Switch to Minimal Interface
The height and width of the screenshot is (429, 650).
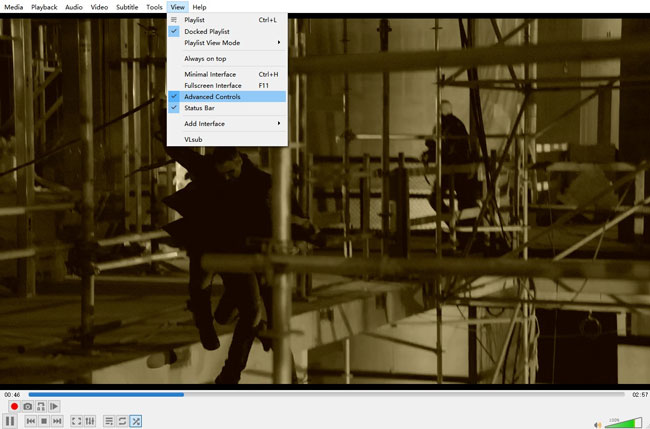227,74
